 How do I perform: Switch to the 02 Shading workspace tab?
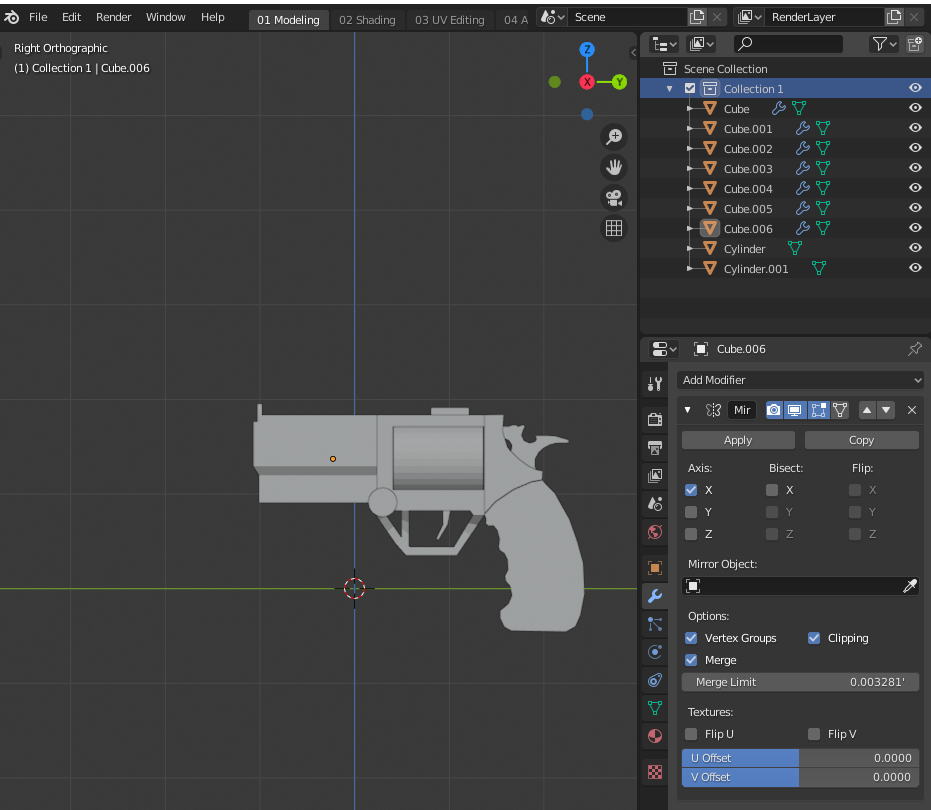367,20
